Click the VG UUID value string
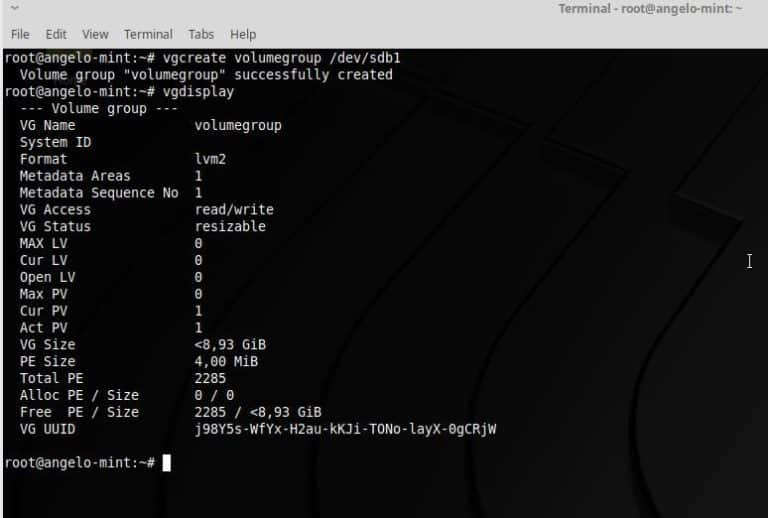768x518 pixels. (345, 429)
